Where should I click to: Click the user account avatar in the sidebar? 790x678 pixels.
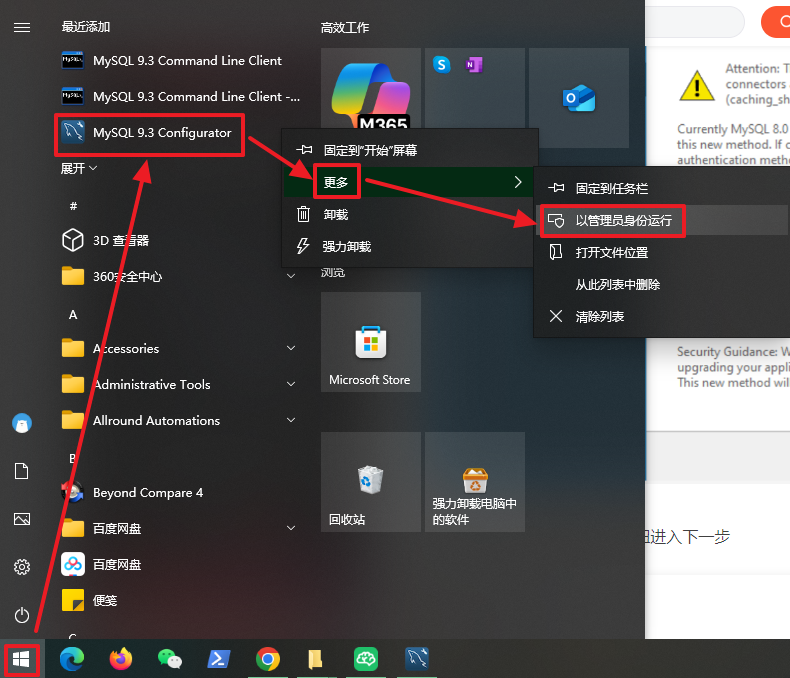coord(22,424)
